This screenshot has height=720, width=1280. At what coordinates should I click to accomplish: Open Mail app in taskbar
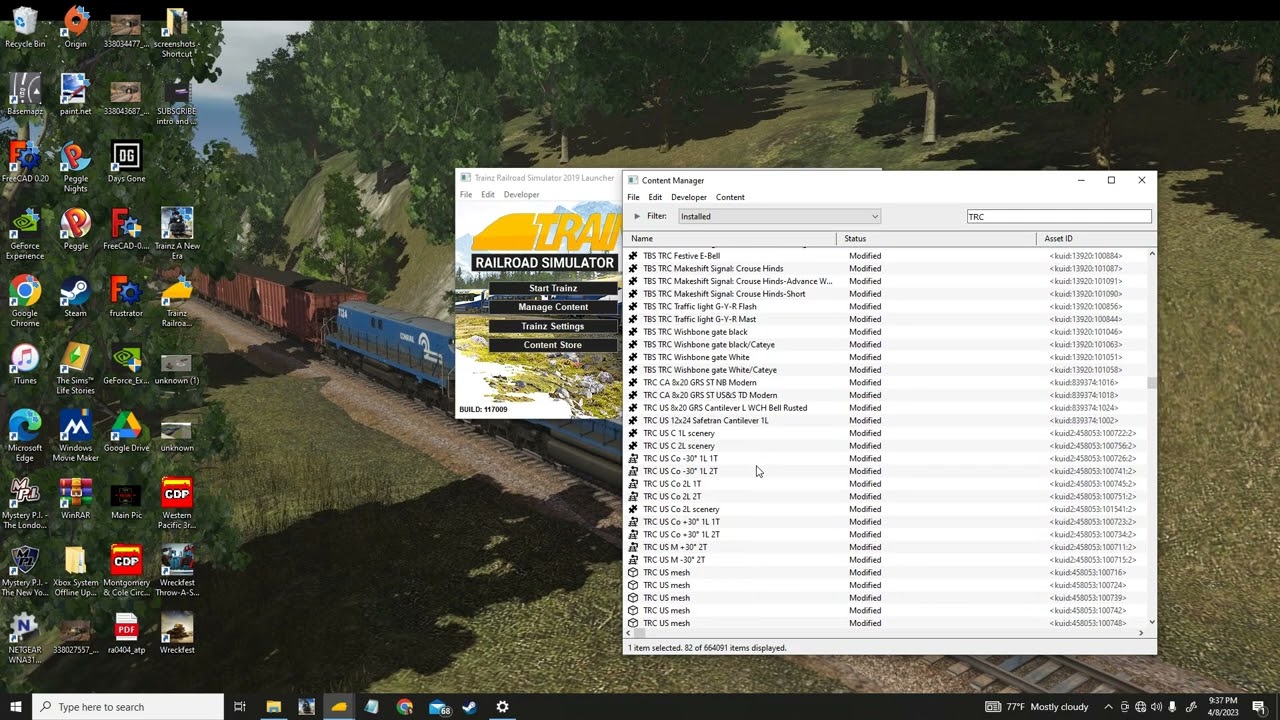pyautogui.click(x=437, y=707)
